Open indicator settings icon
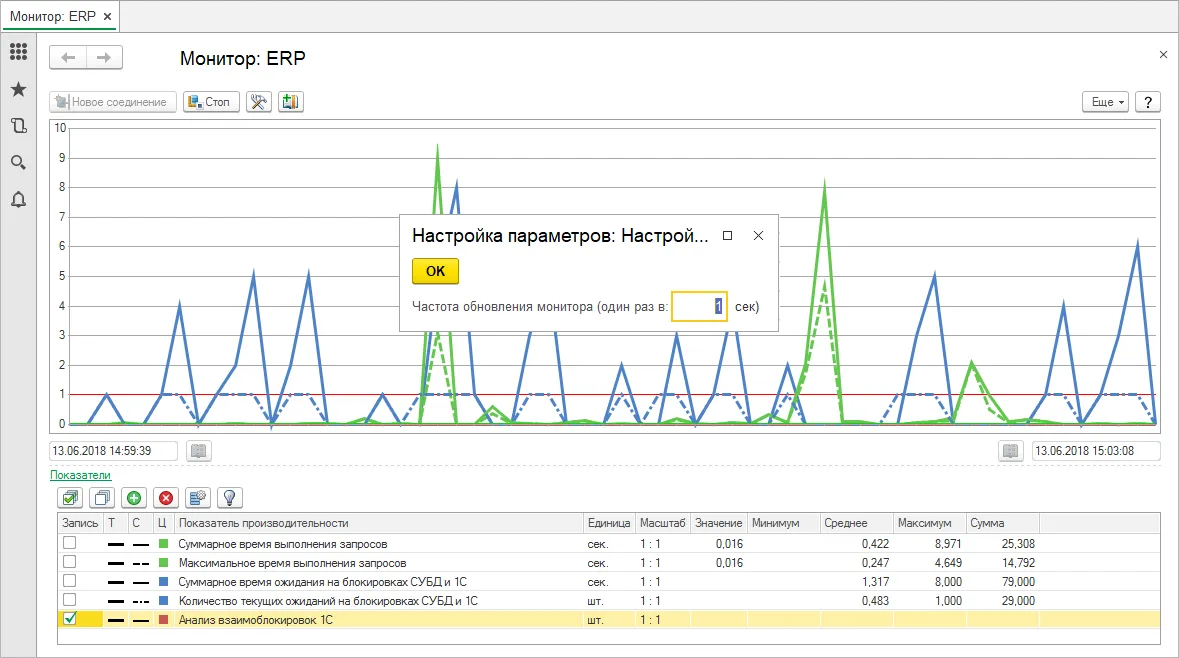Image resolution: width=1179 pixels, height=658 pixels. 198,497
